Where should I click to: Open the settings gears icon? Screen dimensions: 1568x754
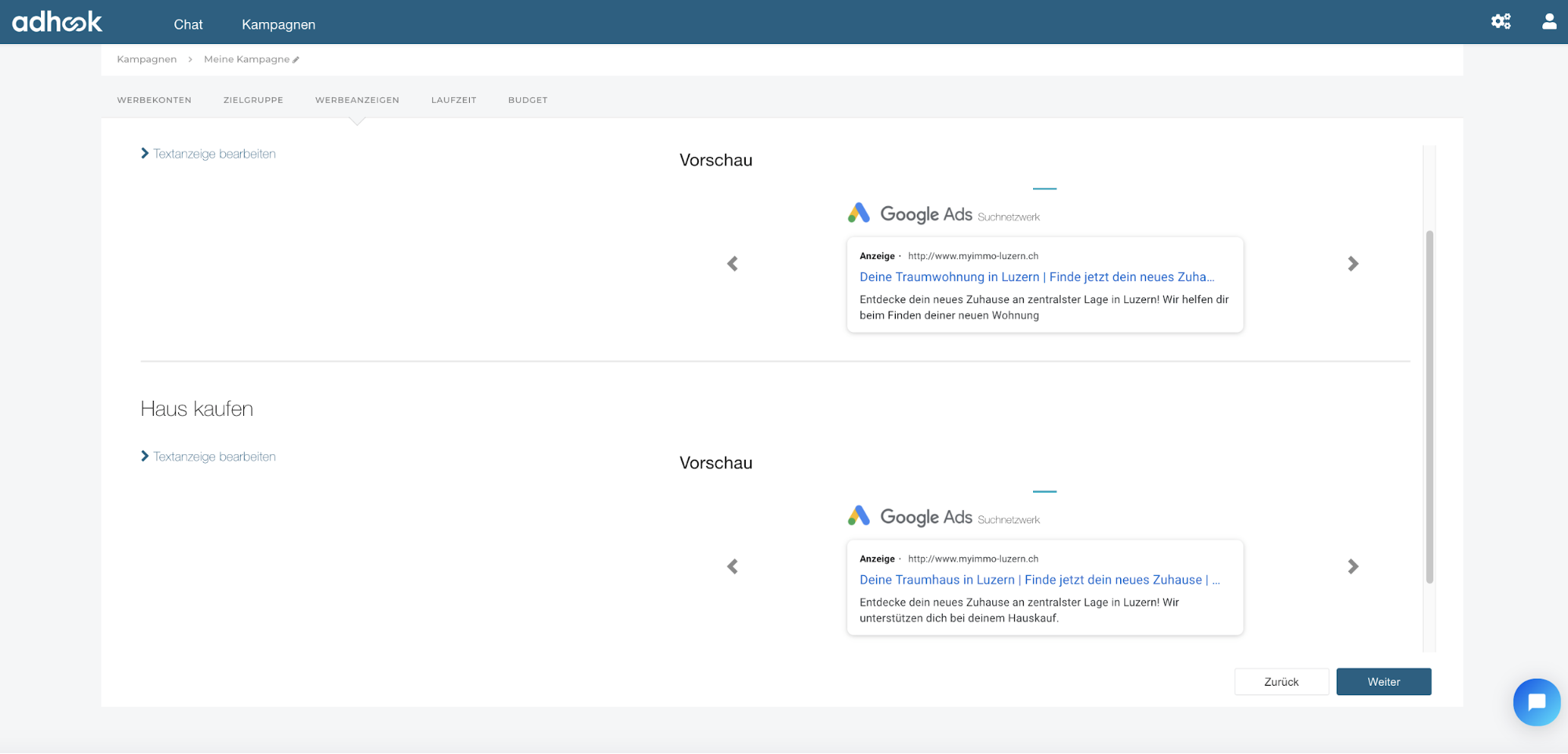click(1501, 21)
